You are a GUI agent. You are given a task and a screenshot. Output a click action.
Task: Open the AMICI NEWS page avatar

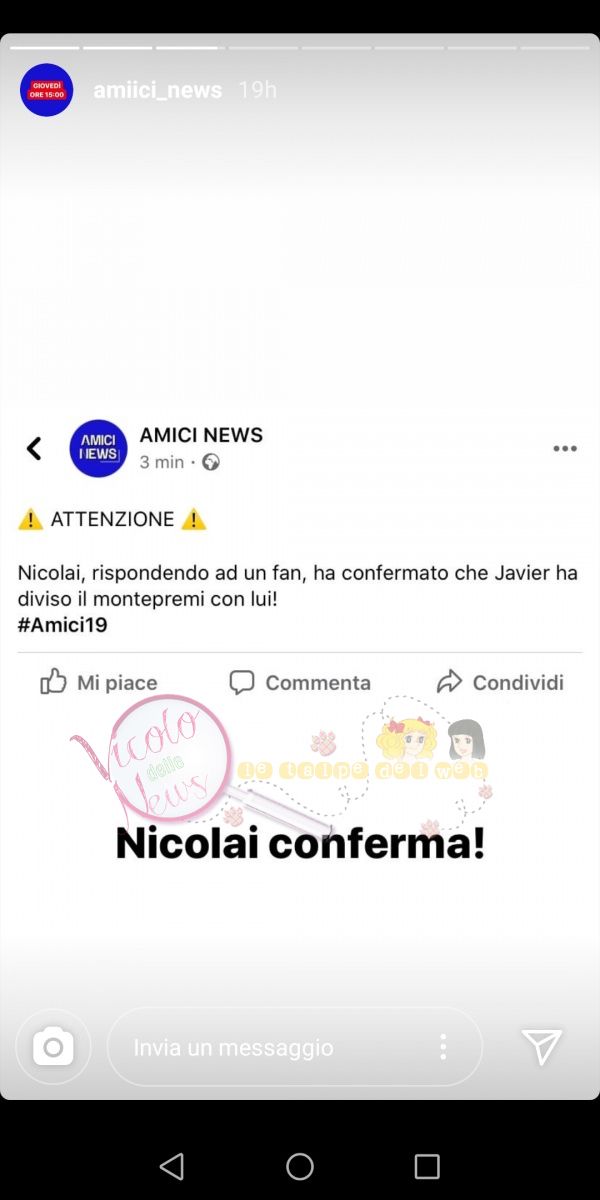pos(98,448)
